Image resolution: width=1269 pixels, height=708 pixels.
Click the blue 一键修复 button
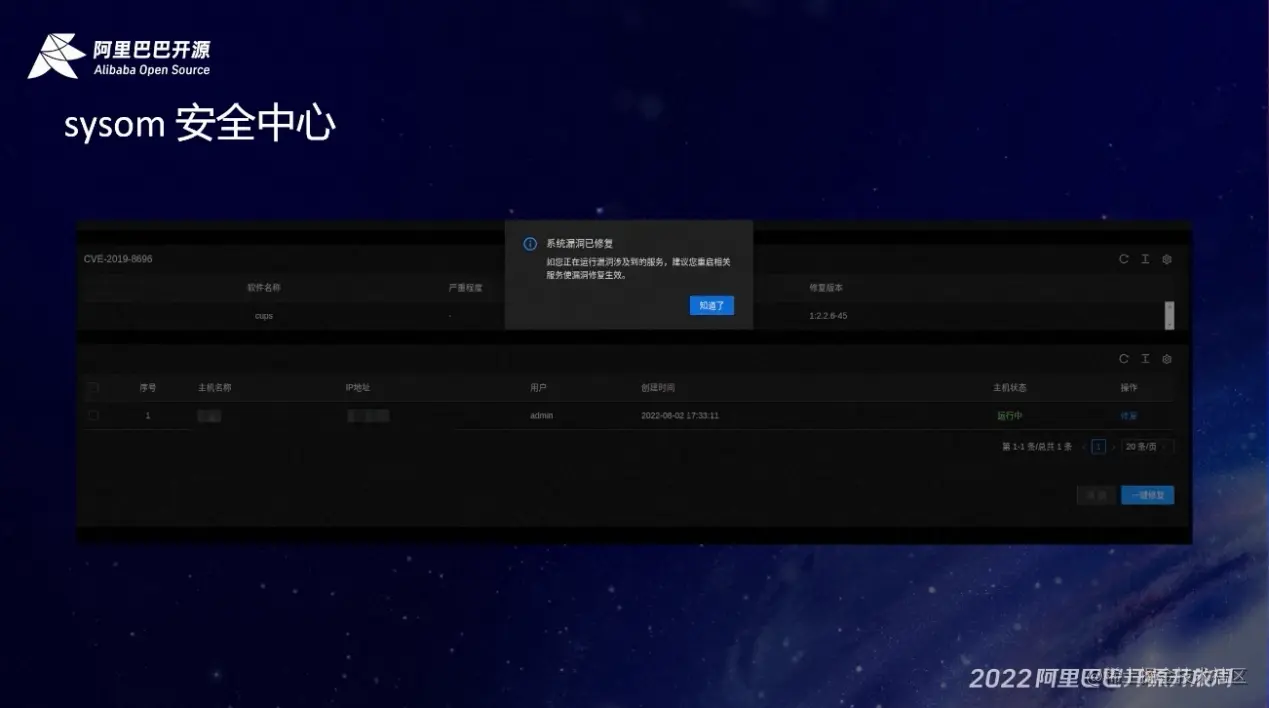[1147, 495]
